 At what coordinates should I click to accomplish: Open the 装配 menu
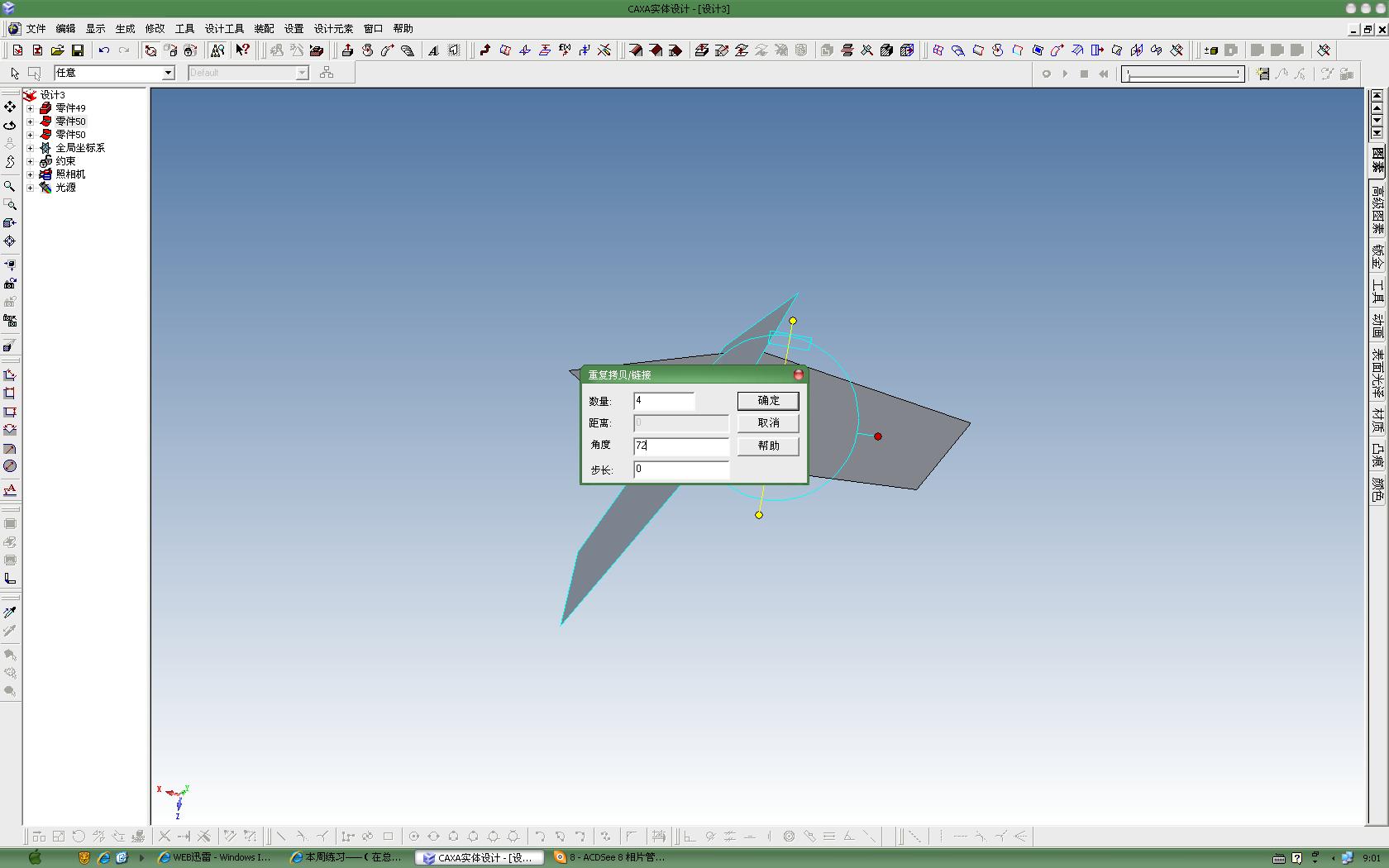tap(265, 28)
